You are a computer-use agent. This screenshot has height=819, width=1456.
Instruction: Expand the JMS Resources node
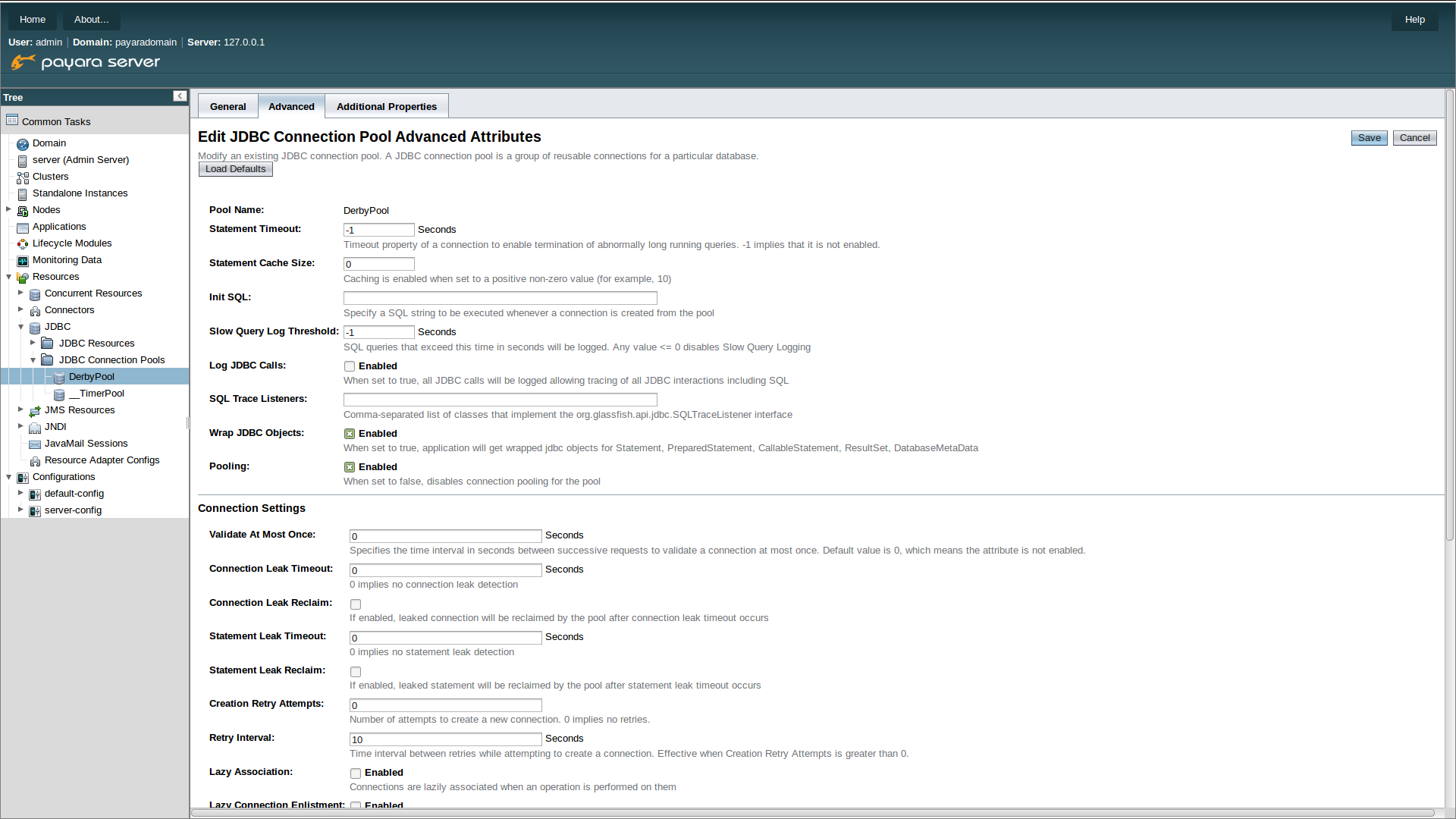click(x=20, y=409)
